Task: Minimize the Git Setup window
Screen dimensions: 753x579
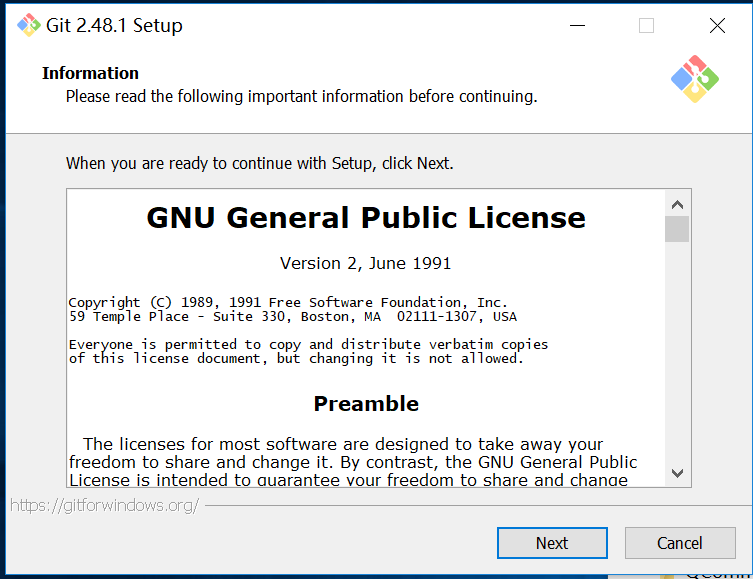Action: 577,25
